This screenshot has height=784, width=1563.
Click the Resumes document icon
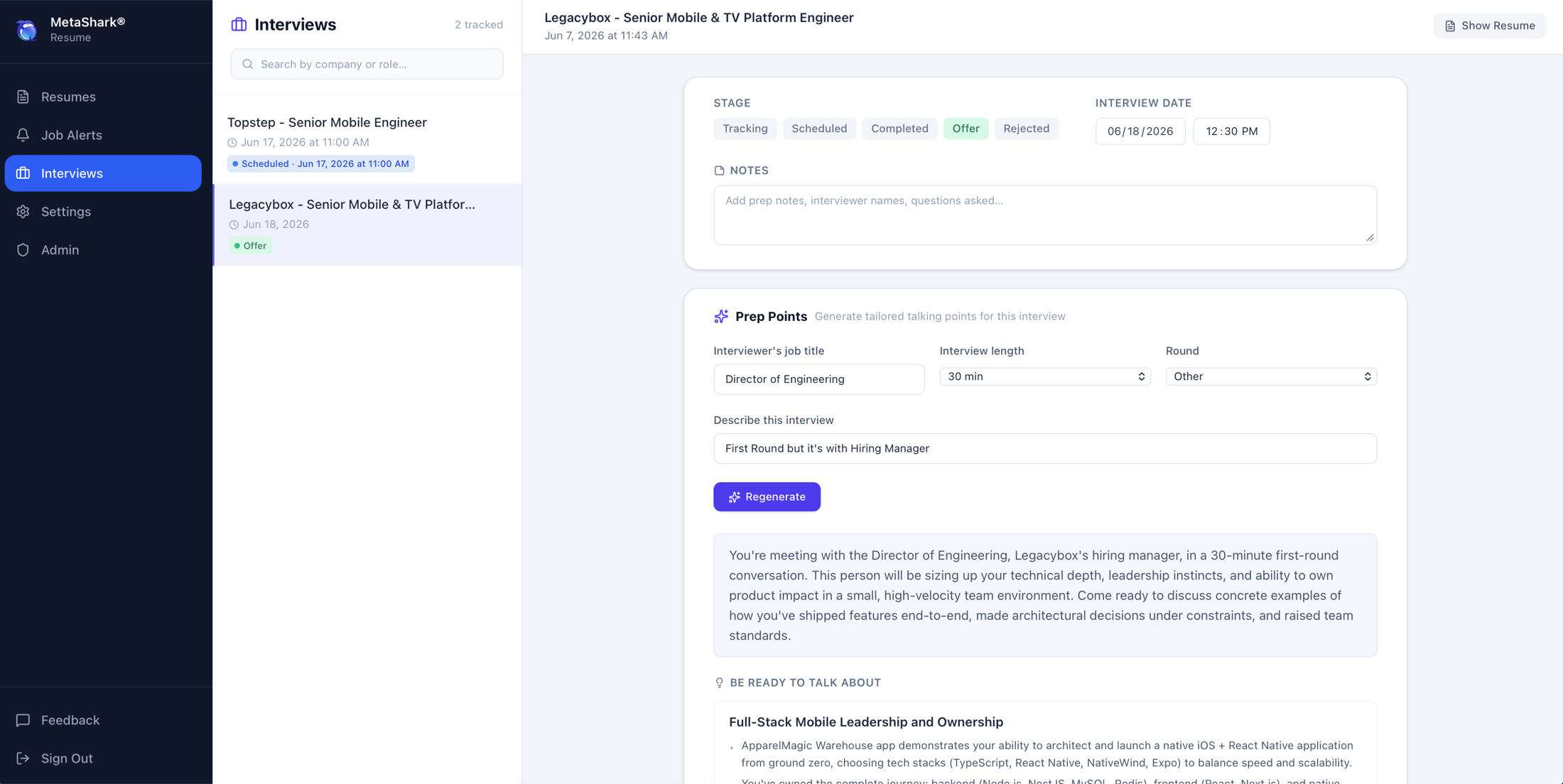coord(23,97)
